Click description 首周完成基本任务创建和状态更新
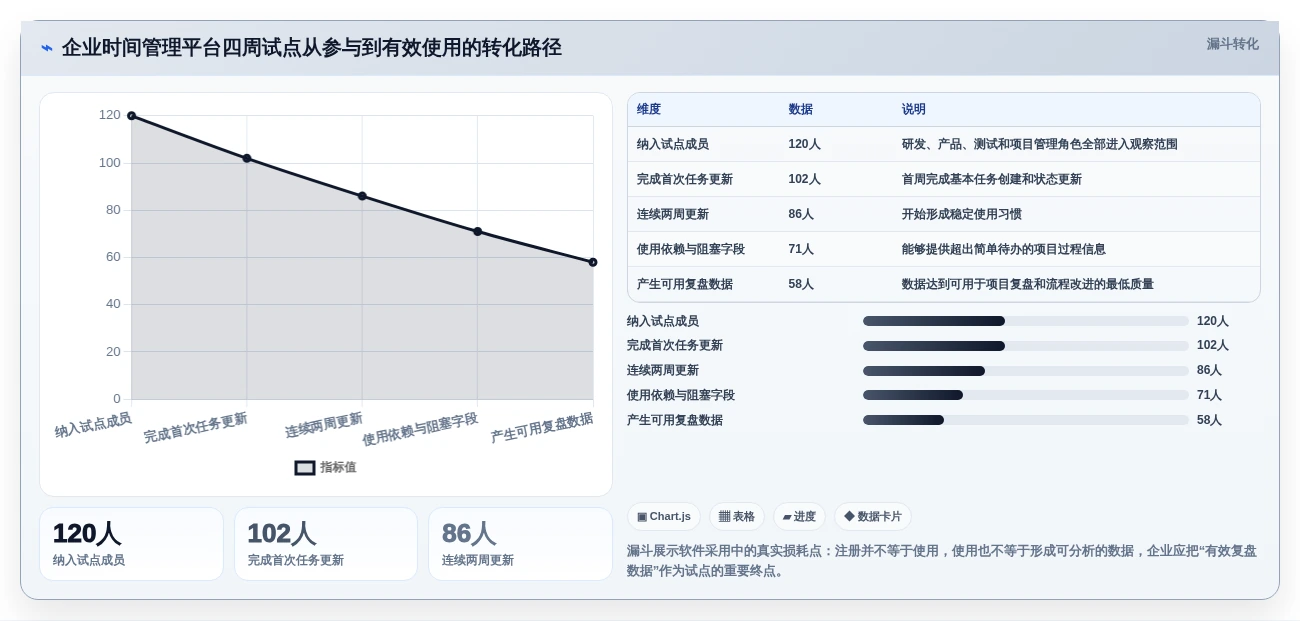 click(x=992, y=179)
